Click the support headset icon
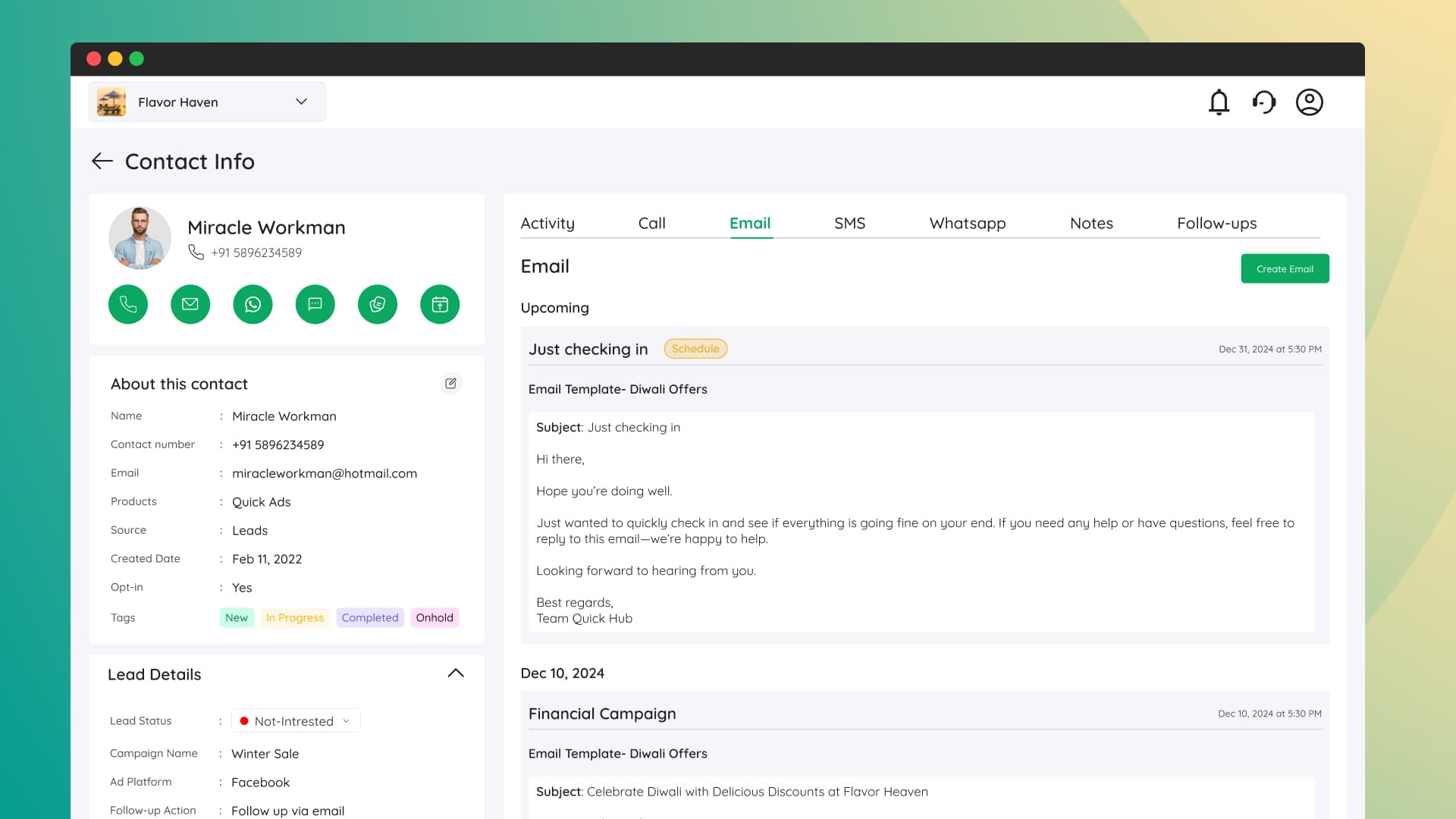 1264,102
